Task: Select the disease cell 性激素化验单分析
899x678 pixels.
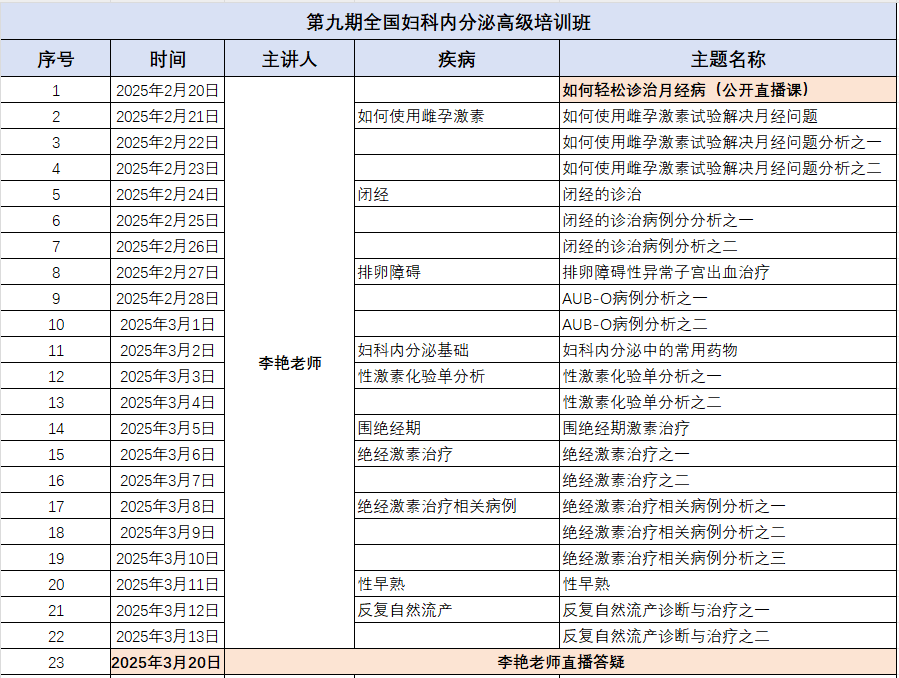Action: 457,376
